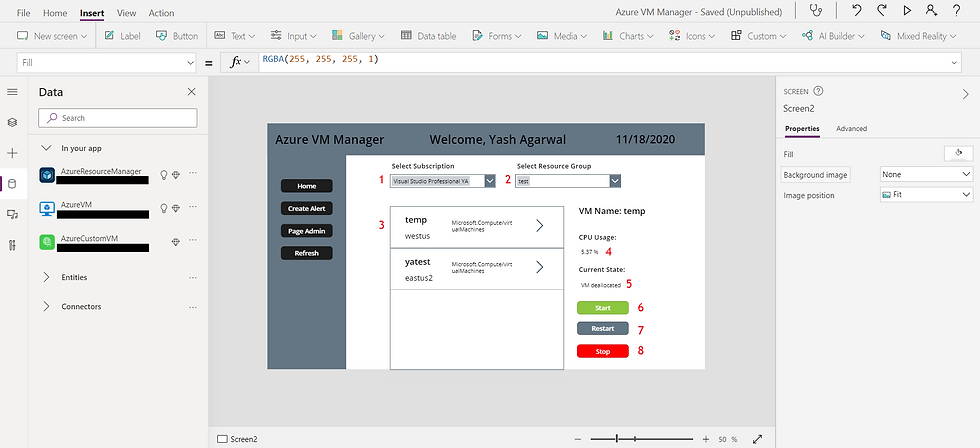Switch to the Advanced tab
Image resolution: width=980 pixels, height=448 pixels.
pyautogui.click(x=851, y=128)
